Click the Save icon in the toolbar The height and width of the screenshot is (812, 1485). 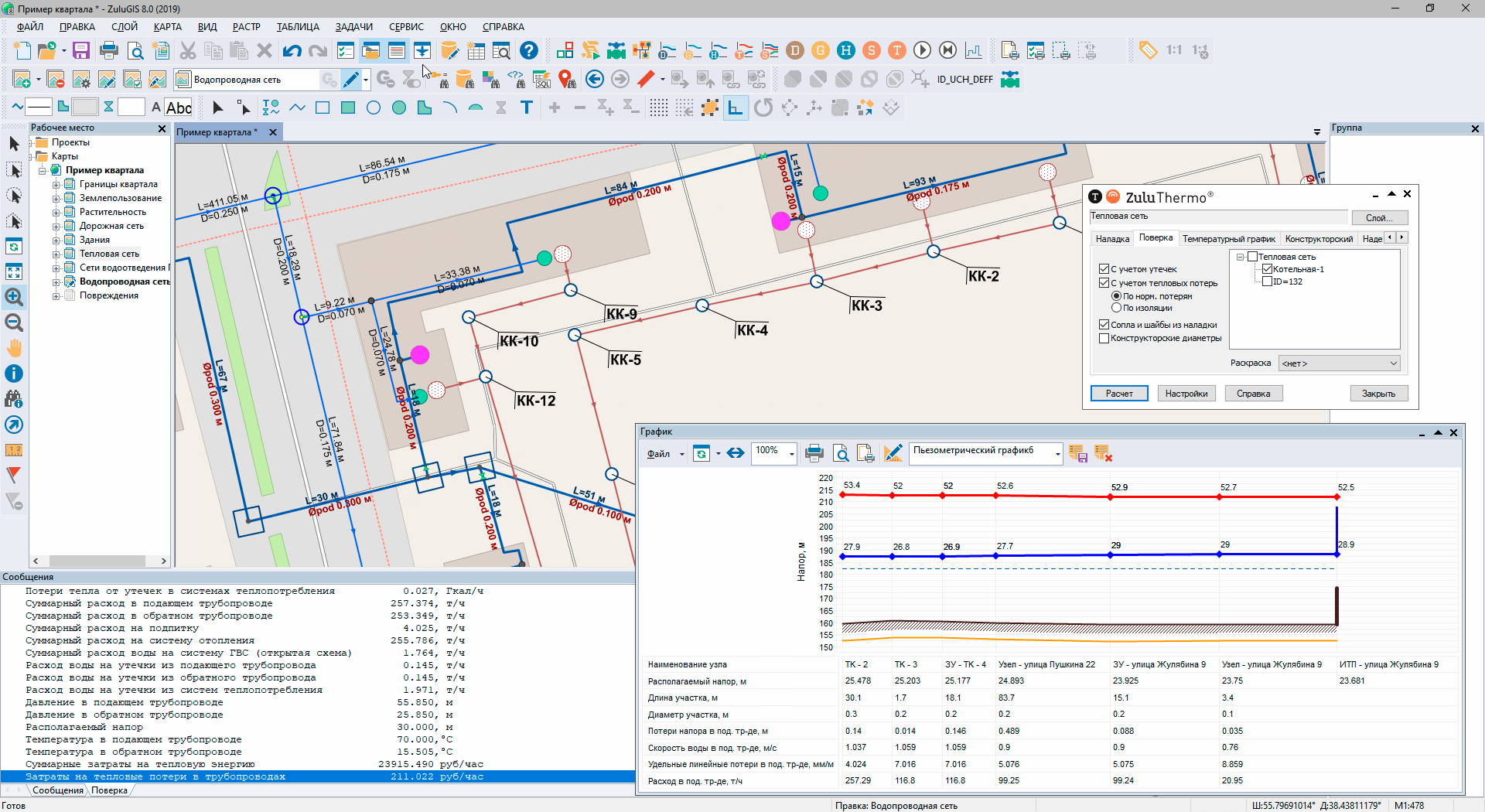[x=81, y=51]
